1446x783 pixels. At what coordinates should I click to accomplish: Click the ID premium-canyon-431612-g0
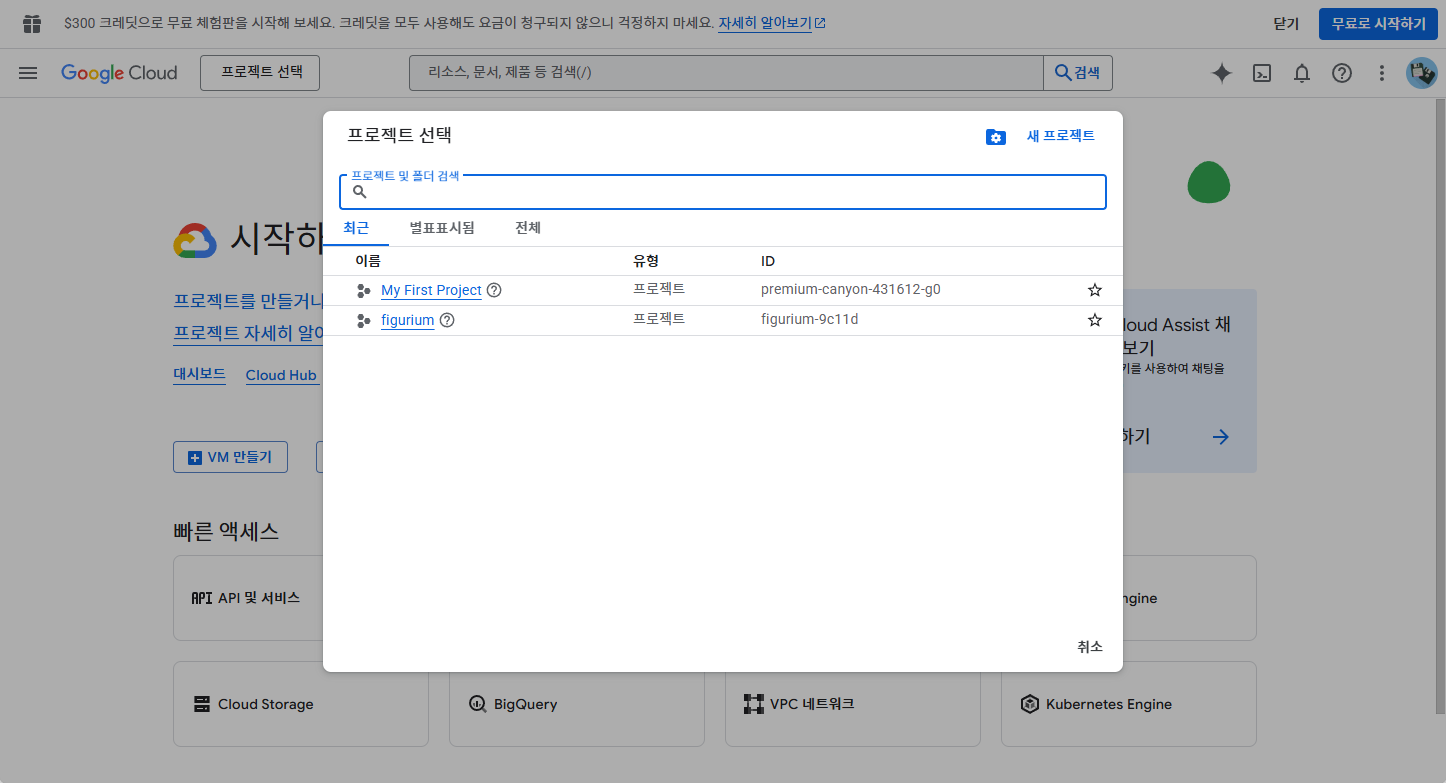click(851, 290)
